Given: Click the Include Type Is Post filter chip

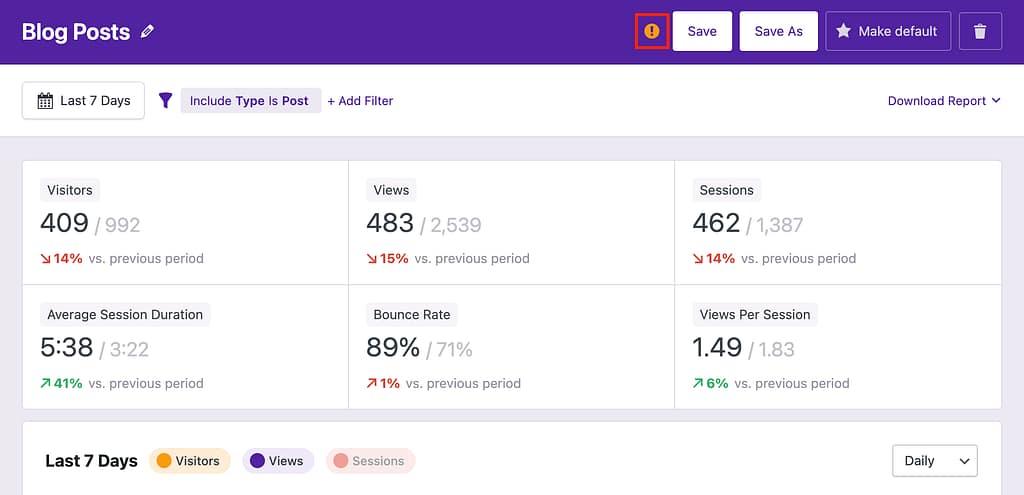Looking at the screenshot, I should [x=250, y=100].
